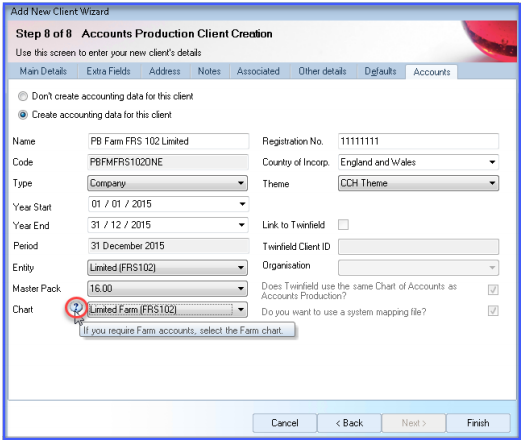The width and height of the screenshot is (524, 441).
Task: Click the disabled Next button
Action: pos(414,423)
